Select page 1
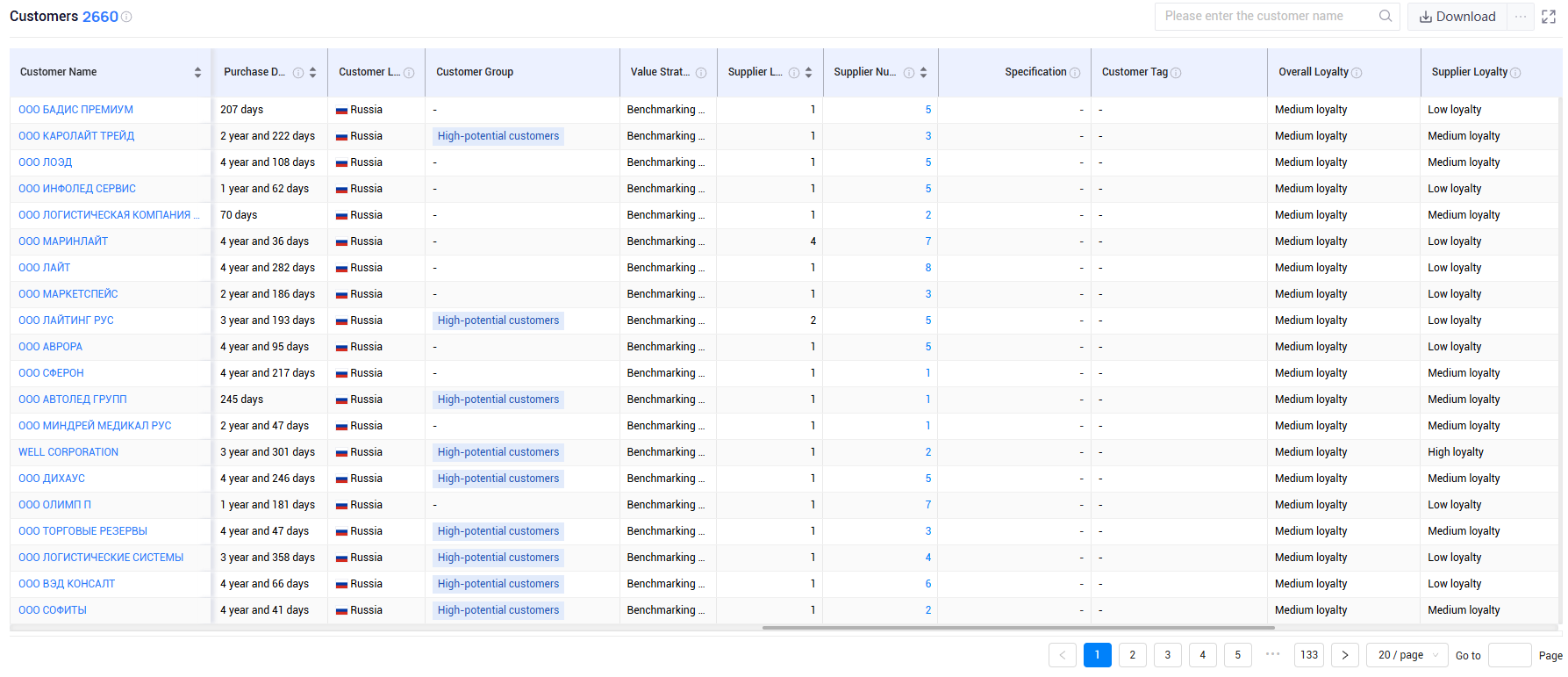The height and width of the screenshot is (677, 1568). pyautogui.click(x=1098, y=655)
